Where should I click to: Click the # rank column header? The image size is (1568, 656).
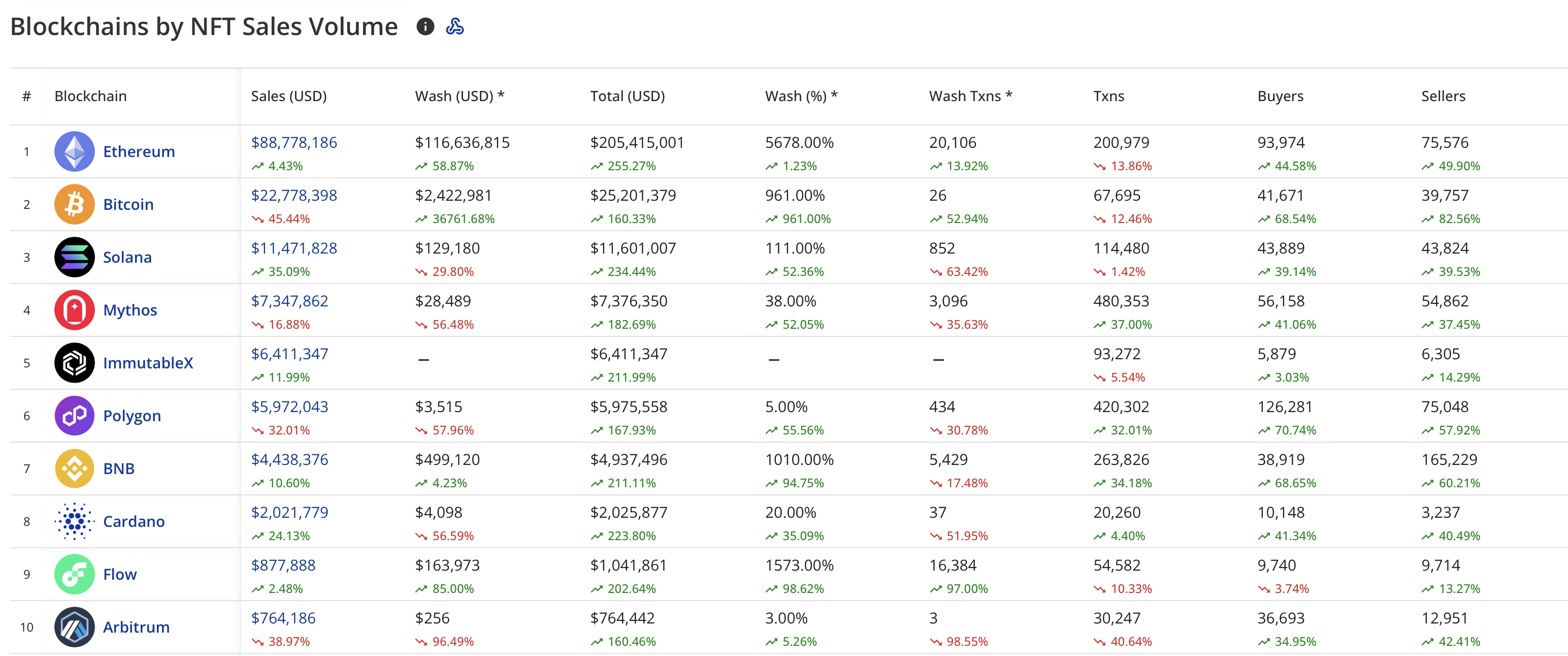tap(27, 96)
